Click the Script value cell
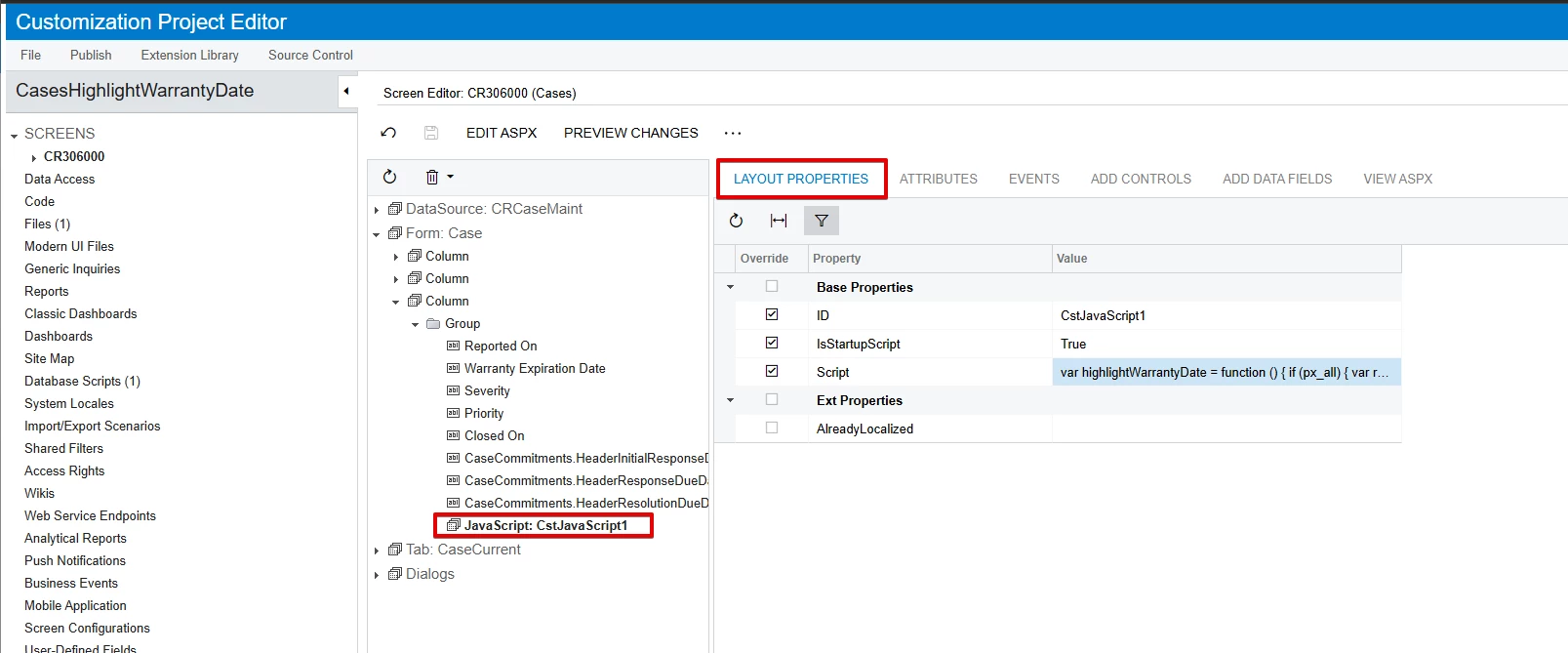The image size is (1568, 653). (1226, 372)
